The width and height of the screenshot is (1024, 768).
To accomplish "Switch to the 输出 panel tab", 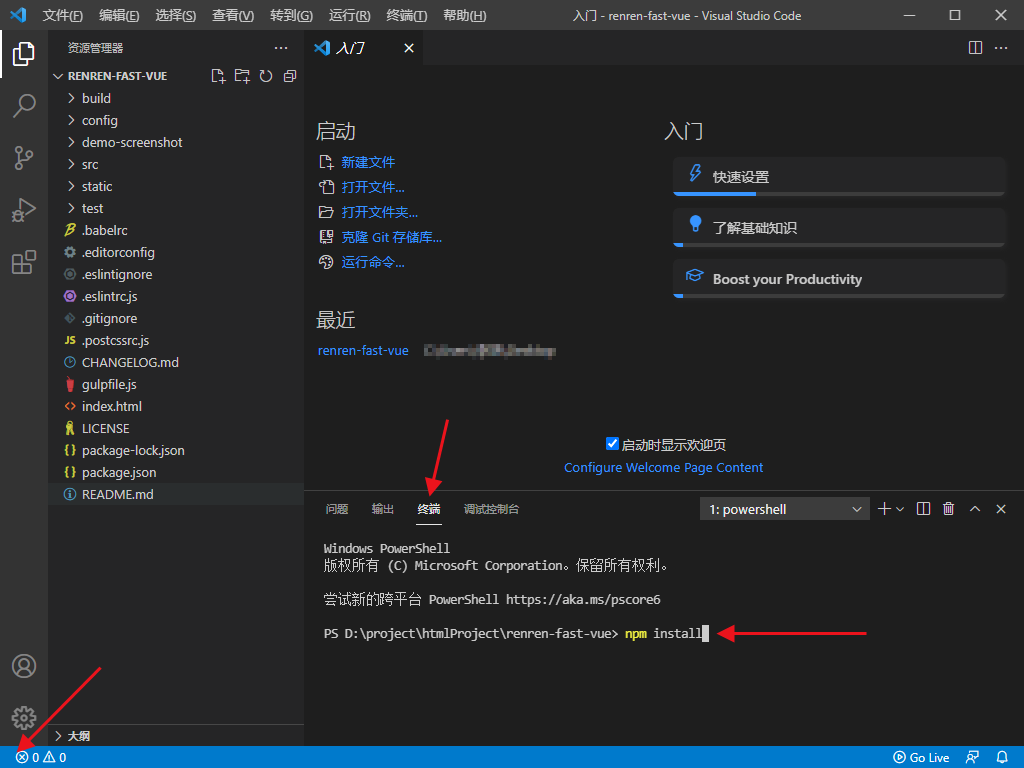I will [x=383, y=509].
